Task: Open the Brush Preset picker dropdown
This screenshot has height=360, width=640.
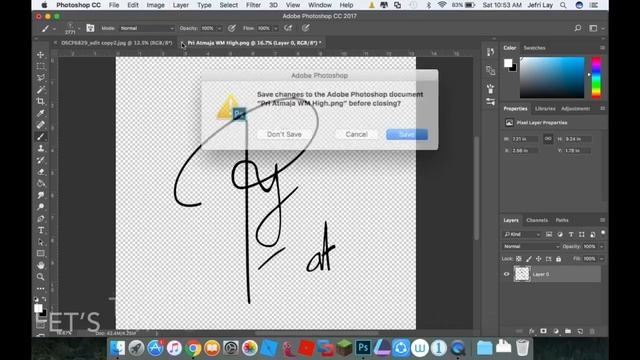Action: tap(79, 29)
